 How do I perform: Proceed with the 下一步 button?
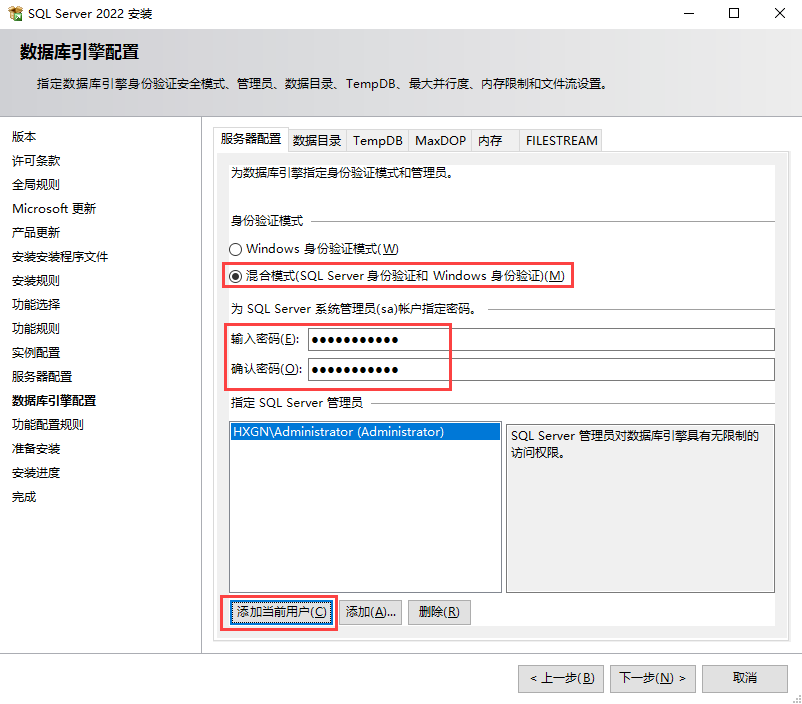tap(652, 678)
